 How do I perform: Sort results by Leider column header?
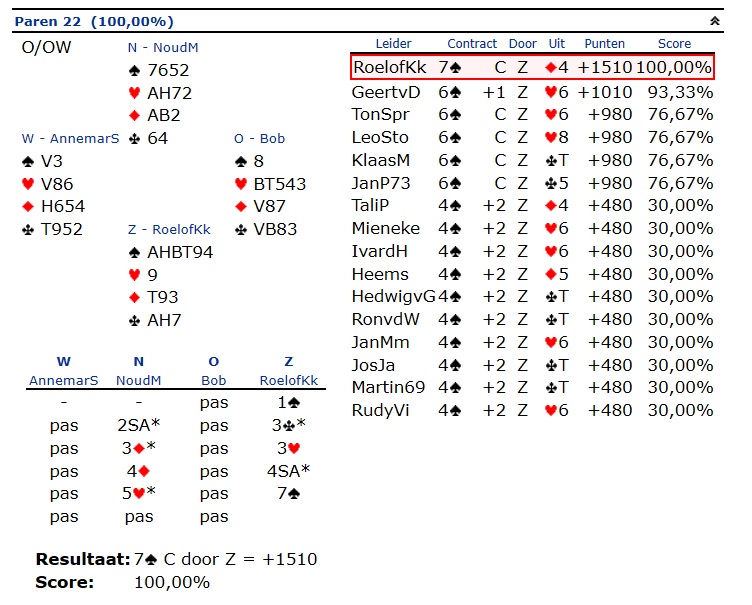tap(393, 44)
